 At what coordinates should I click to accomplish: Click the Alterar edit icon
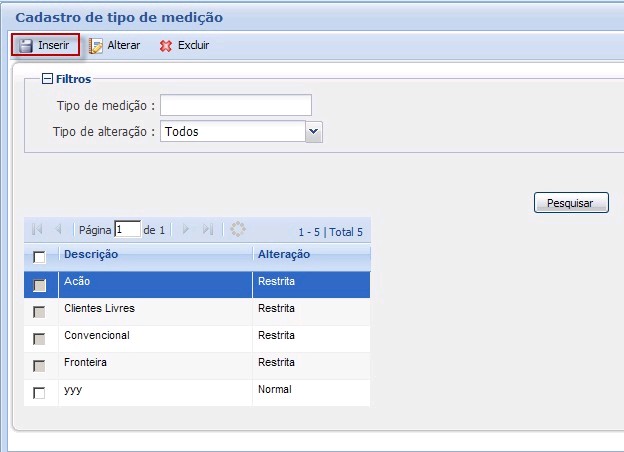pyautogui.click(x=97, y=46)
